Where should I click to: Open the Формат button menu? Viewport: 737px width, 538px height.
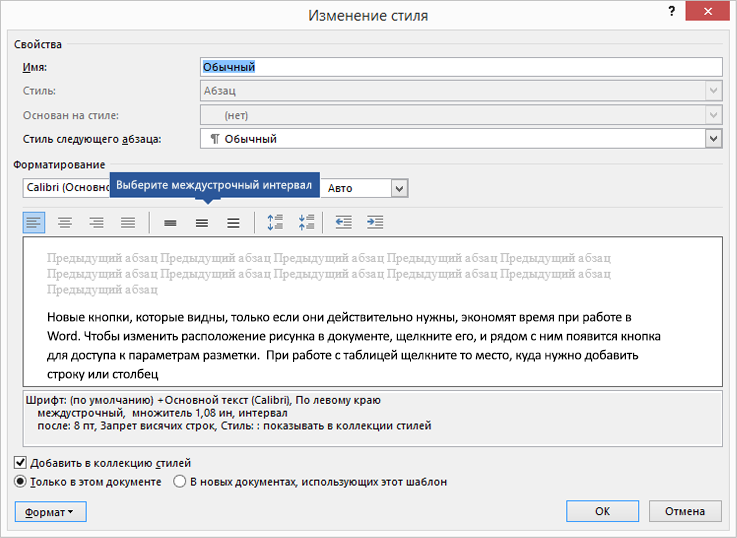(51, 512)
